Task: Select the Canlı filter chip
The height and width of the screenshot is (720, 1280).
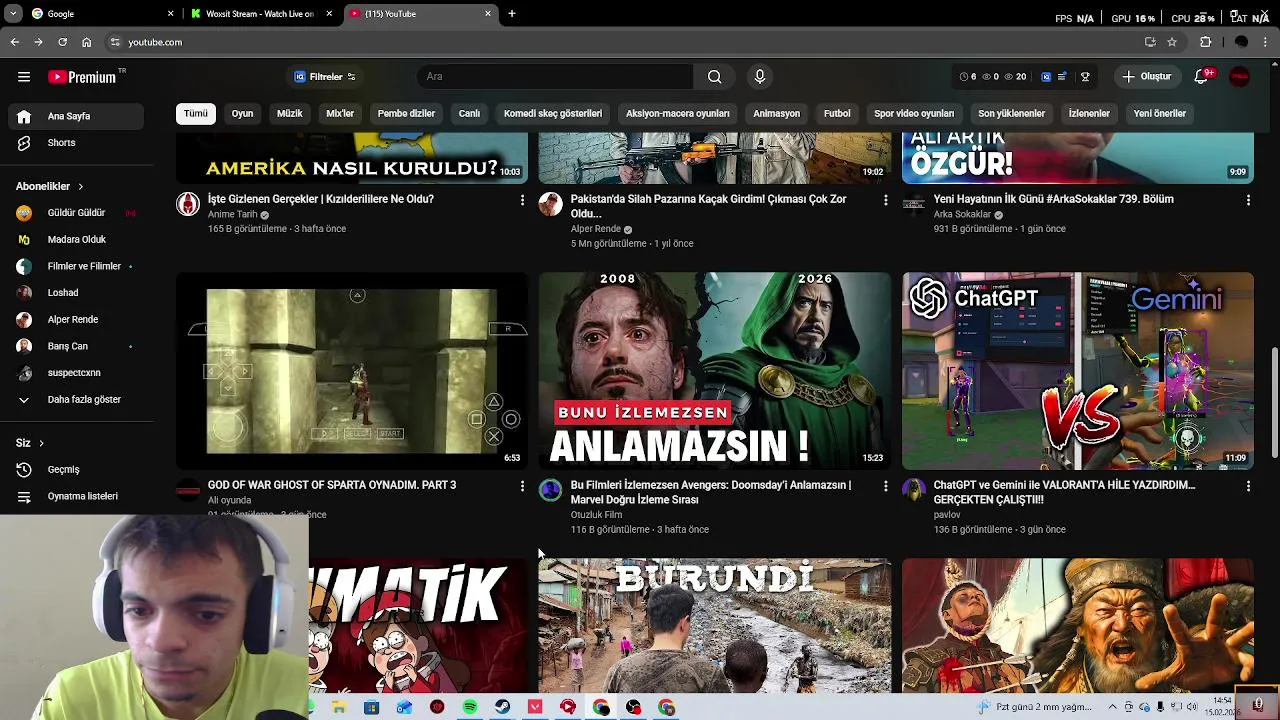Action: [x=469, y=114]
